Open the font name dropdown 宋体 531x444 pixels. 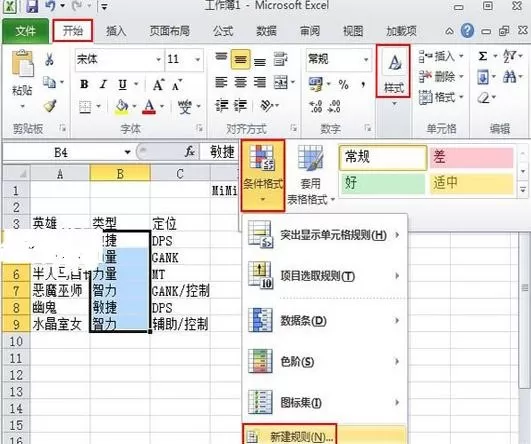158,60
